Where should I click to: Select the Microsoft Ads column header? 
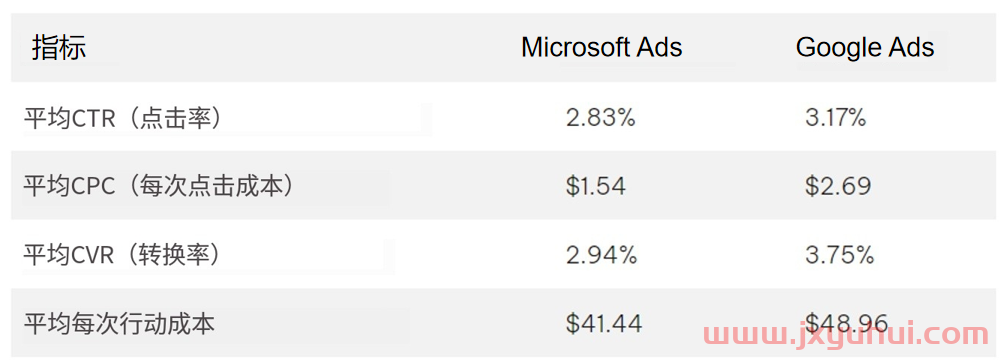click(601, 48)
